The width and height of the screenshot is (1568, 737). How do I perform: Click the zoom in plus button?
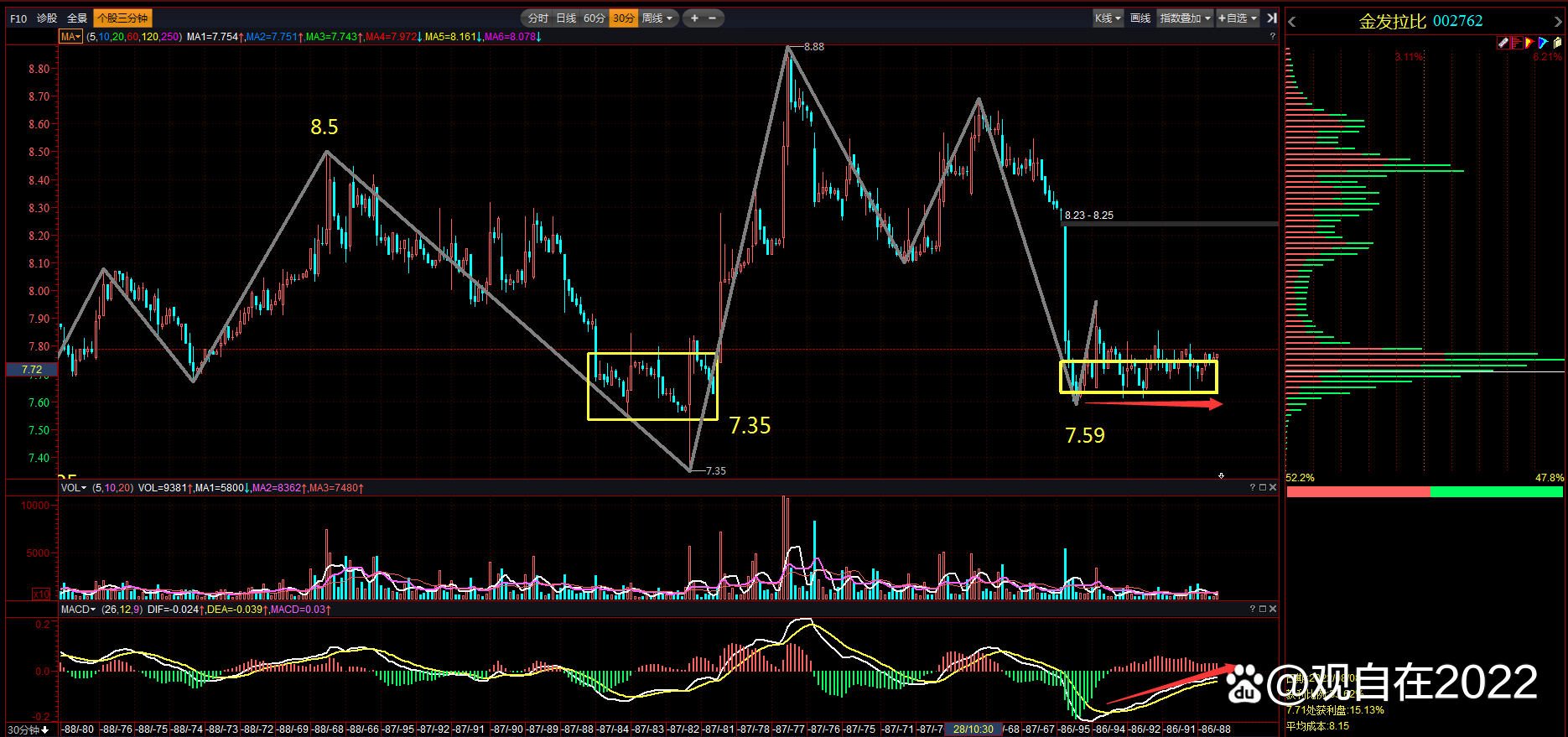point(694,18)
